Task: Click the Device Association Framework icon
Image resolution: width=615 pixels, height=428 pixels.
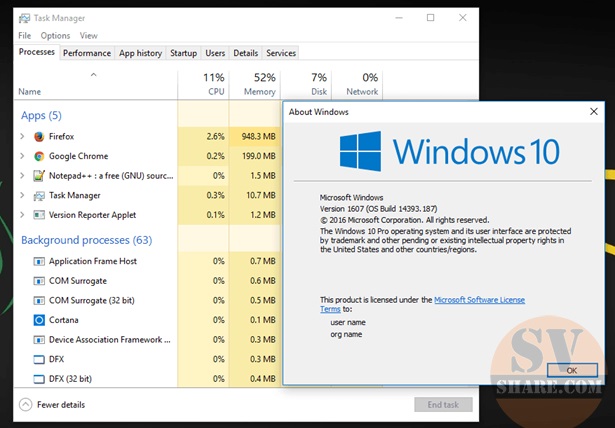Action: [39, 340]
